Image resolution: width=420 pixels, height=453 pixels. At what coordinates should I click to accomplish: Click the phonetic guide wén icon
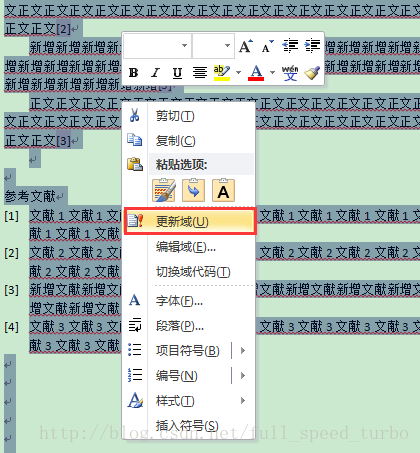click(290, 73)
